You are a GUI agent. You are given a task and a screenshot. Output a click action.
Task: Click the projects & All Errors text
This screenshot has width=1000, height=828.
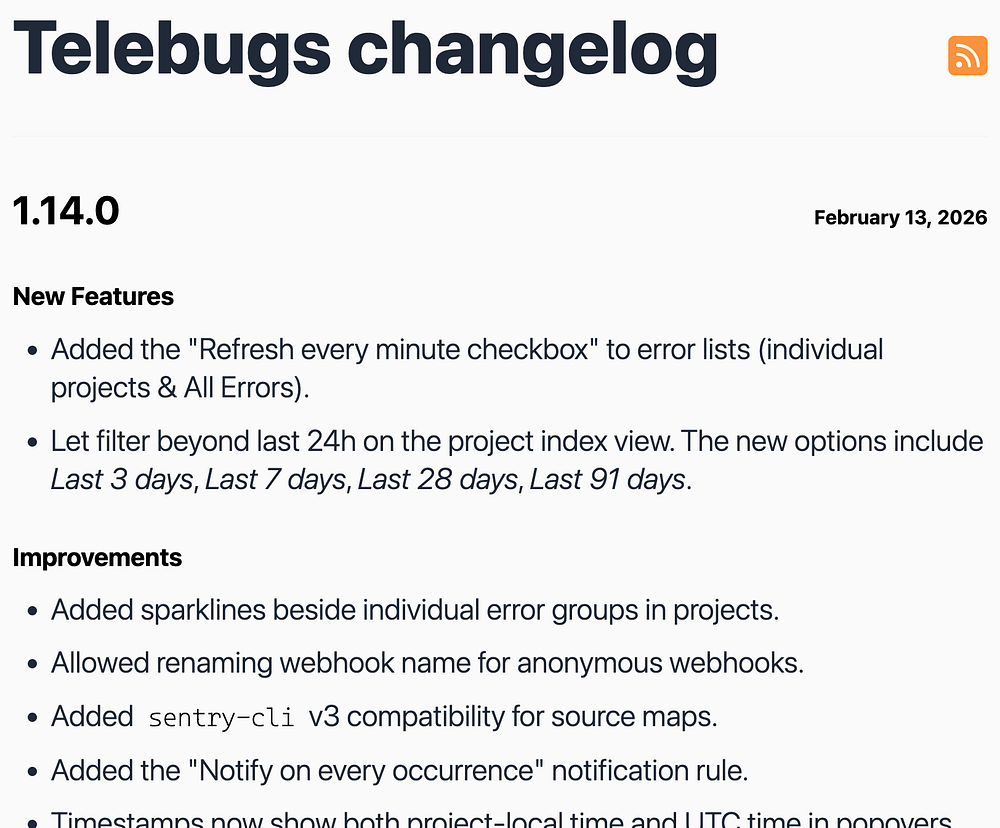pos(180,388)
